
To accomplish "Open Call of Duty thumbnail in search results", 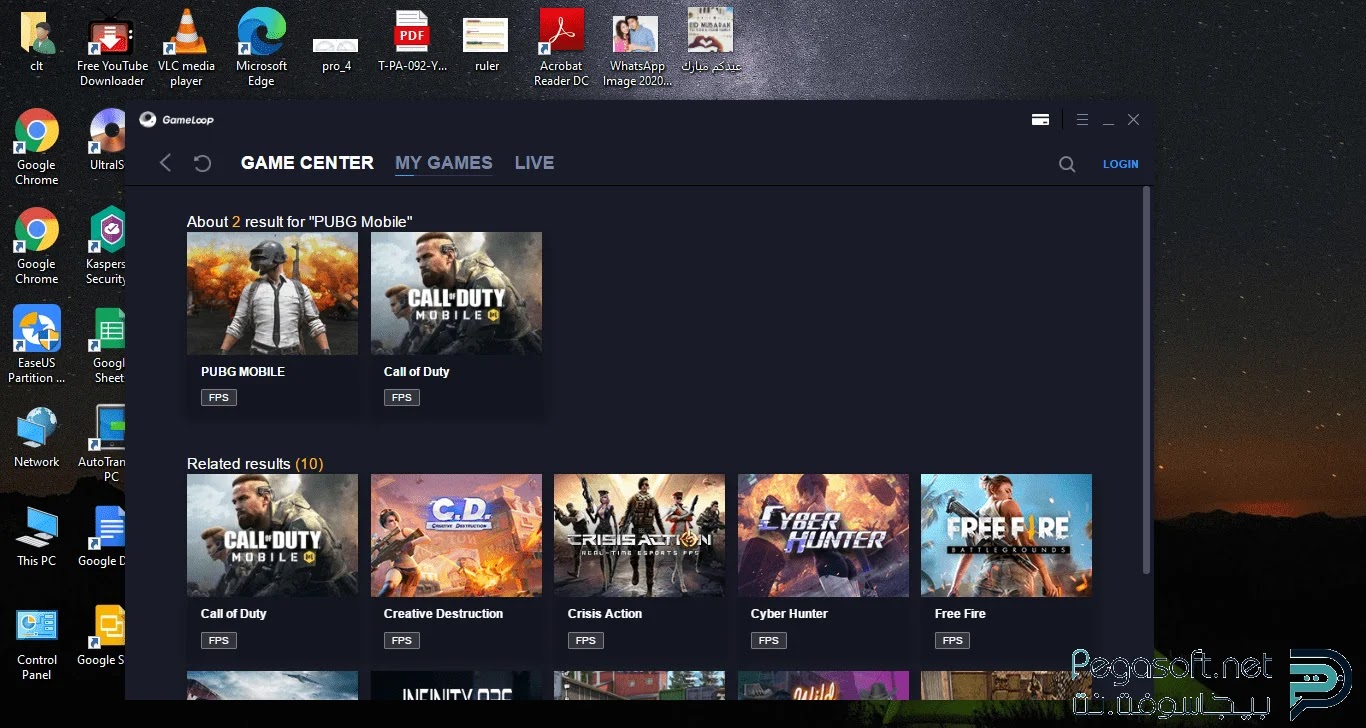I will click(456, 293).
